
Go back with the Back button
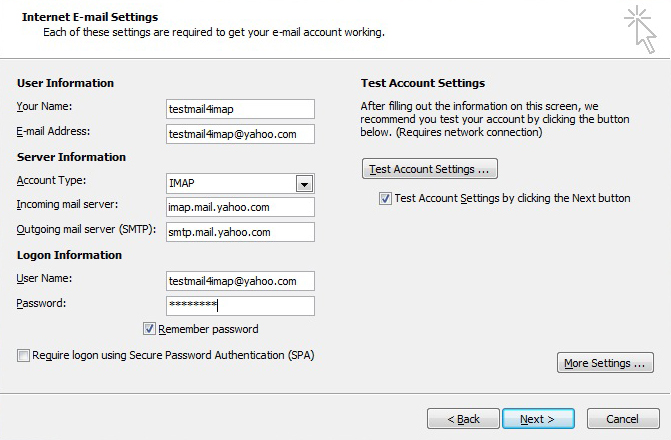coord(463,419)
